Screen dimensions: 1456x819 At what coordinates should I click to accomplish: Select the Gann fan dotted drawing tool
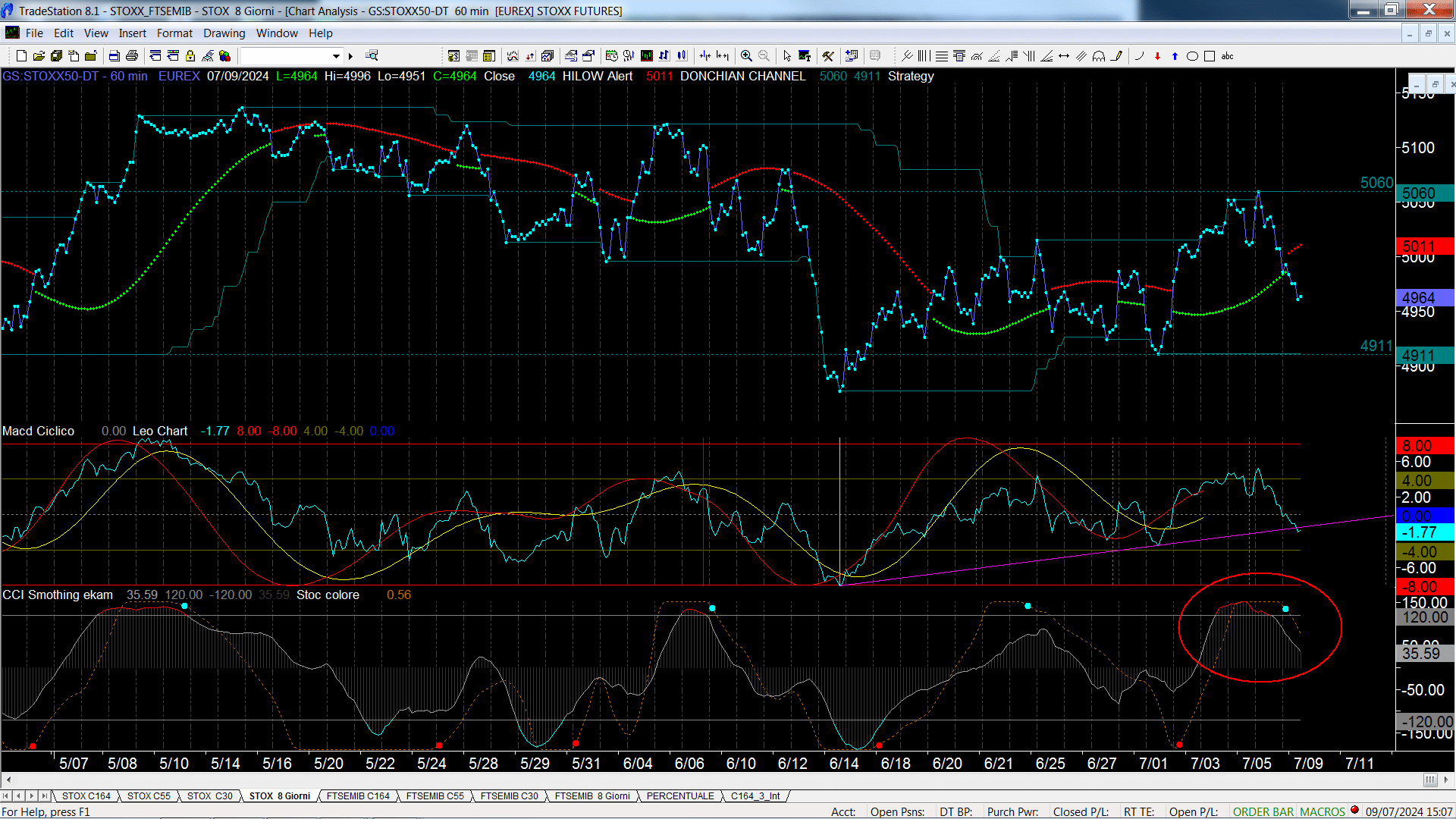tap(994, 56)
